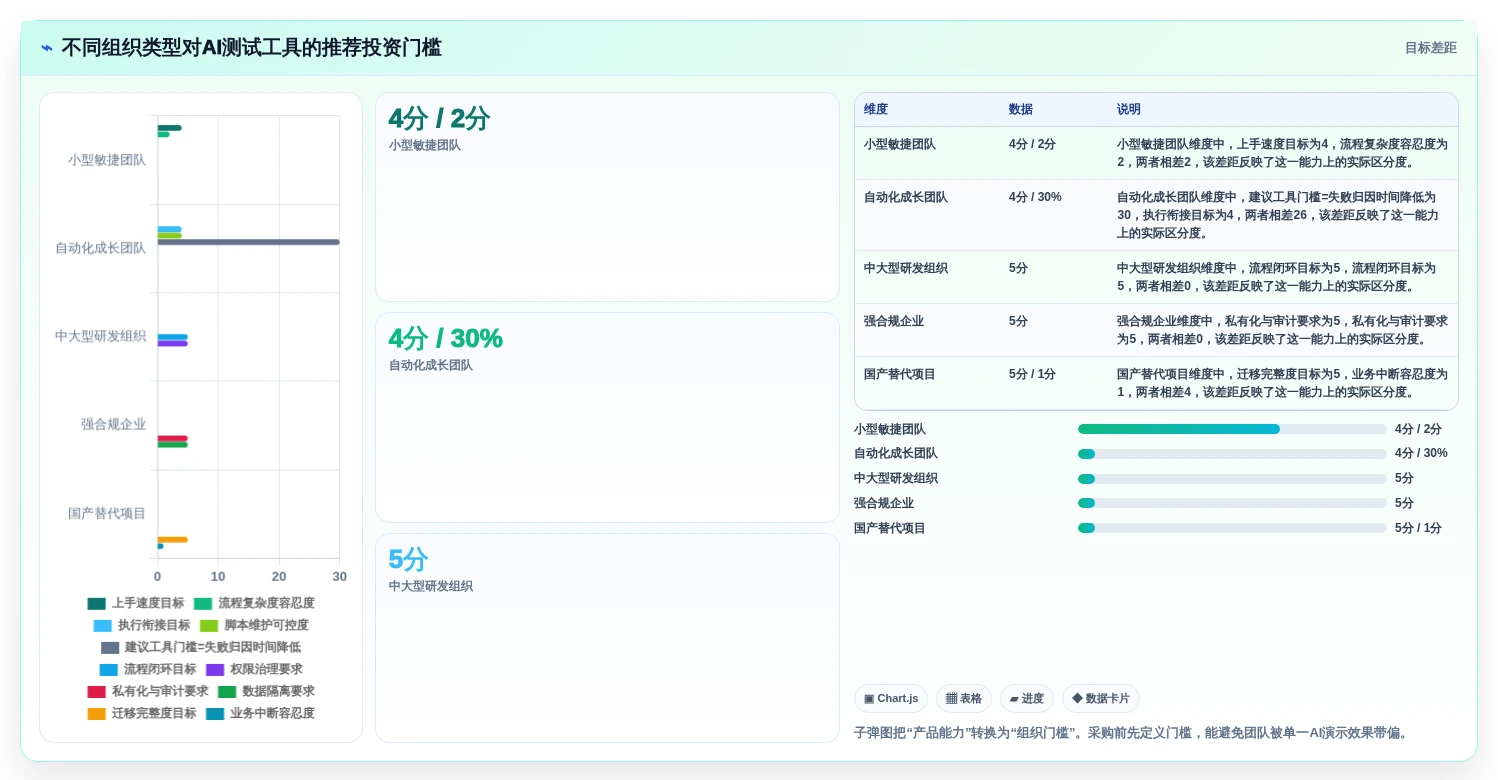Click the 4分 / 2分 progress value label
The width and height of the screenshot is (1498, 780).
(x=1418, y=429)
